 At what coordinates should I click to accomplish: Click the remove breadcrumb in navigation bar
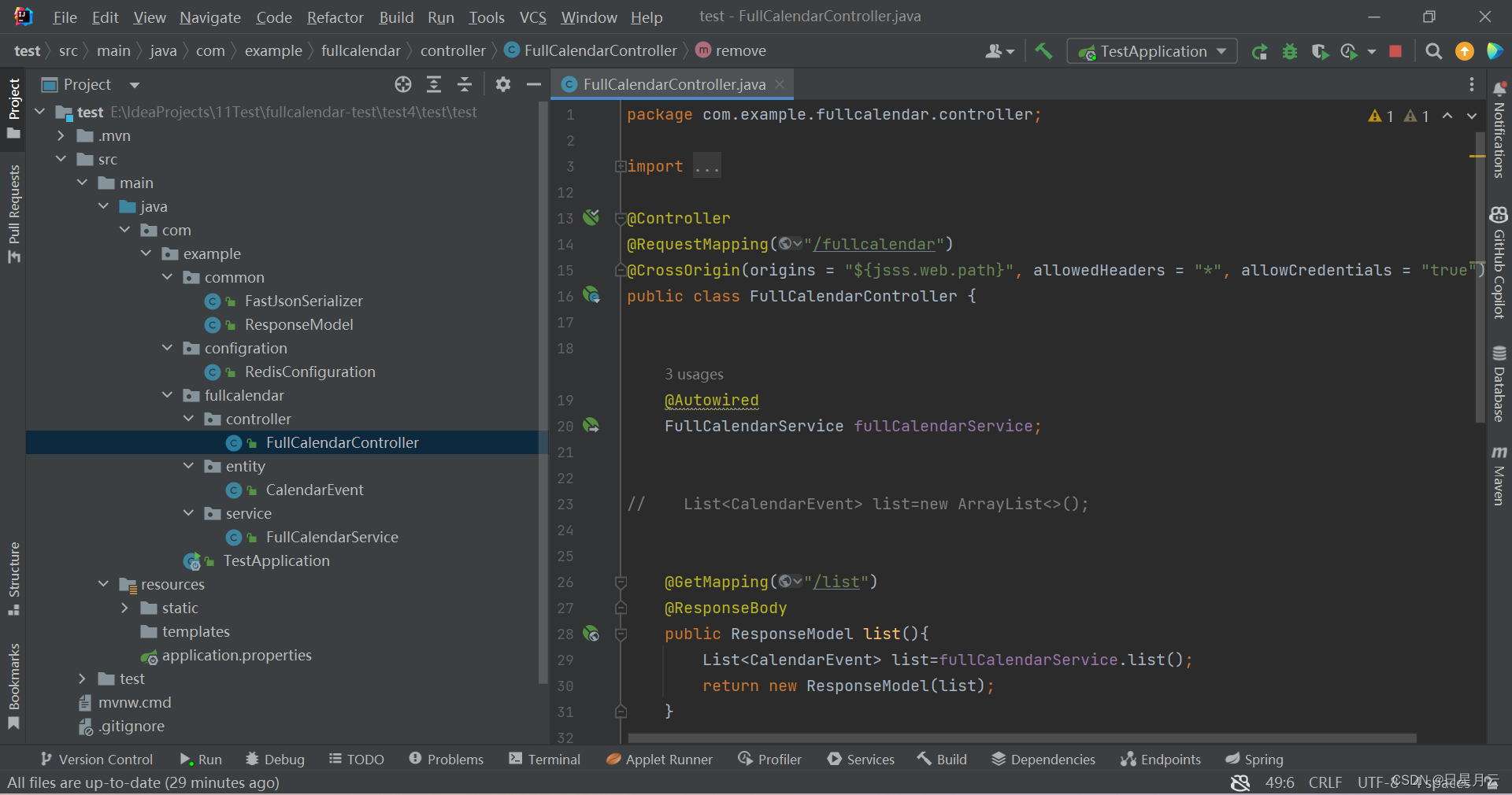(732, 51)
